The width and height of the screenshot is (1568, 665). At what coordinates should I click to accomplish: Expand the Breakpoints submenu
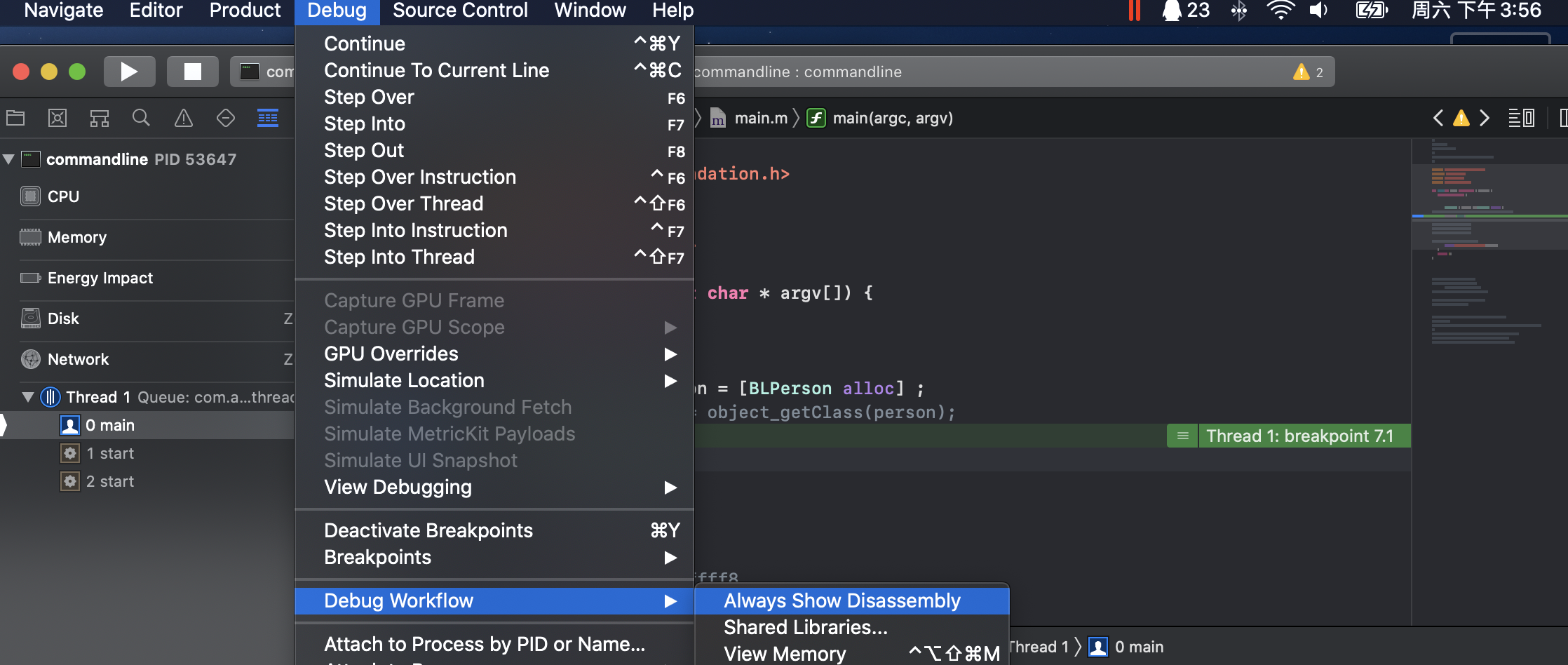point(377,557)
